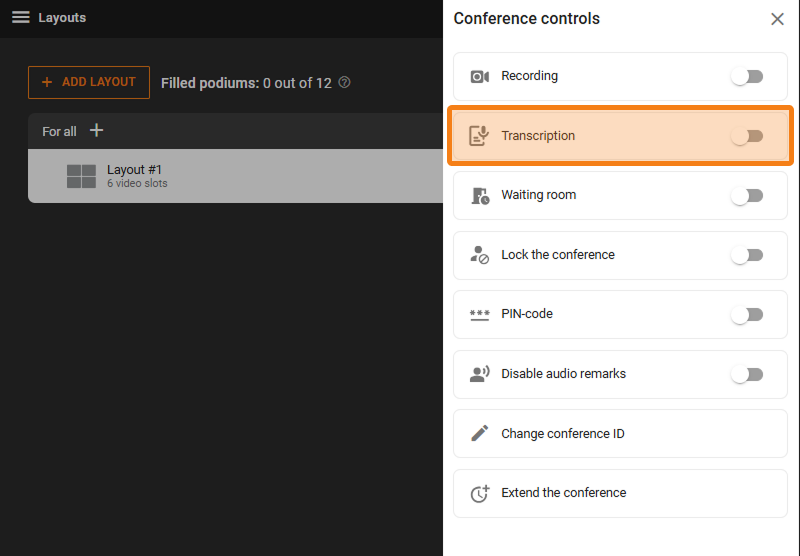Select the Layout #1 grid thumbnail
The image size is (800, 556).
[x=81, y=177]
